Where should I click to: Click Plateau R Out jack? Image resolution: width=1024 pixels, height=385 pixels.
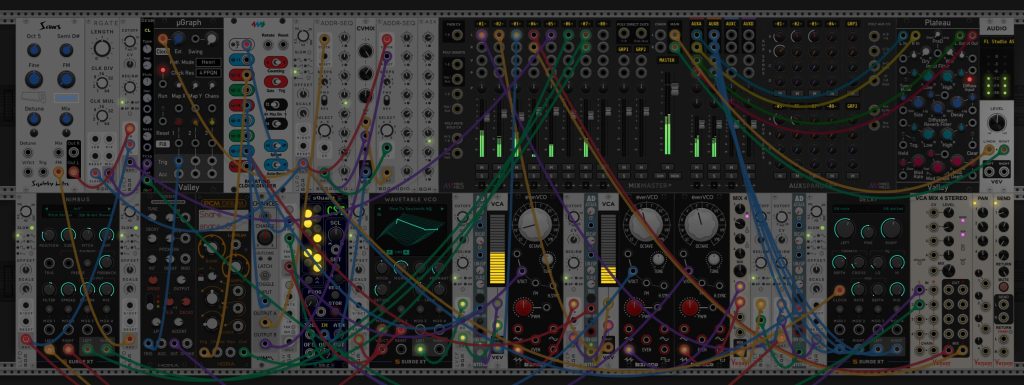click(972, 35)
